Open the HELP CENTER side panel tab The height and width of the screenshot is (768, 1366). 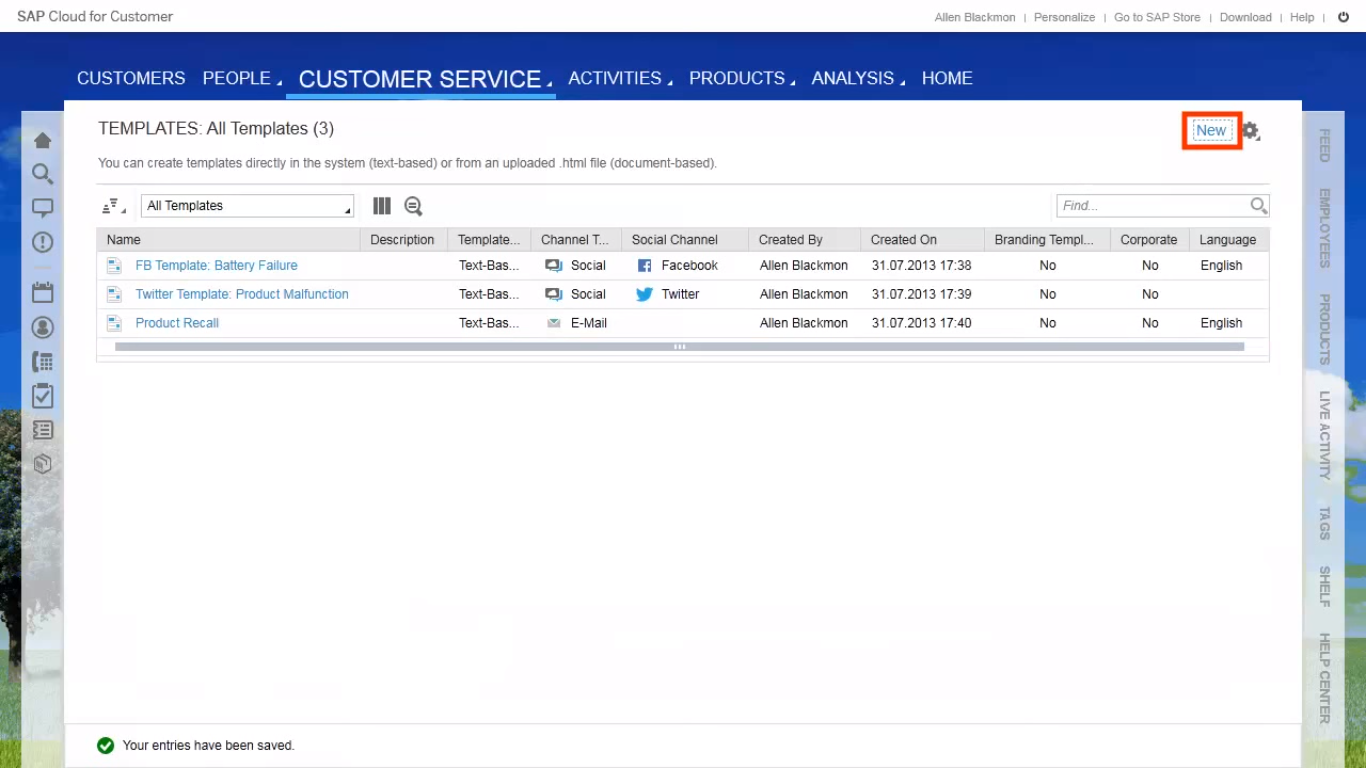[x=1325, y=678]
